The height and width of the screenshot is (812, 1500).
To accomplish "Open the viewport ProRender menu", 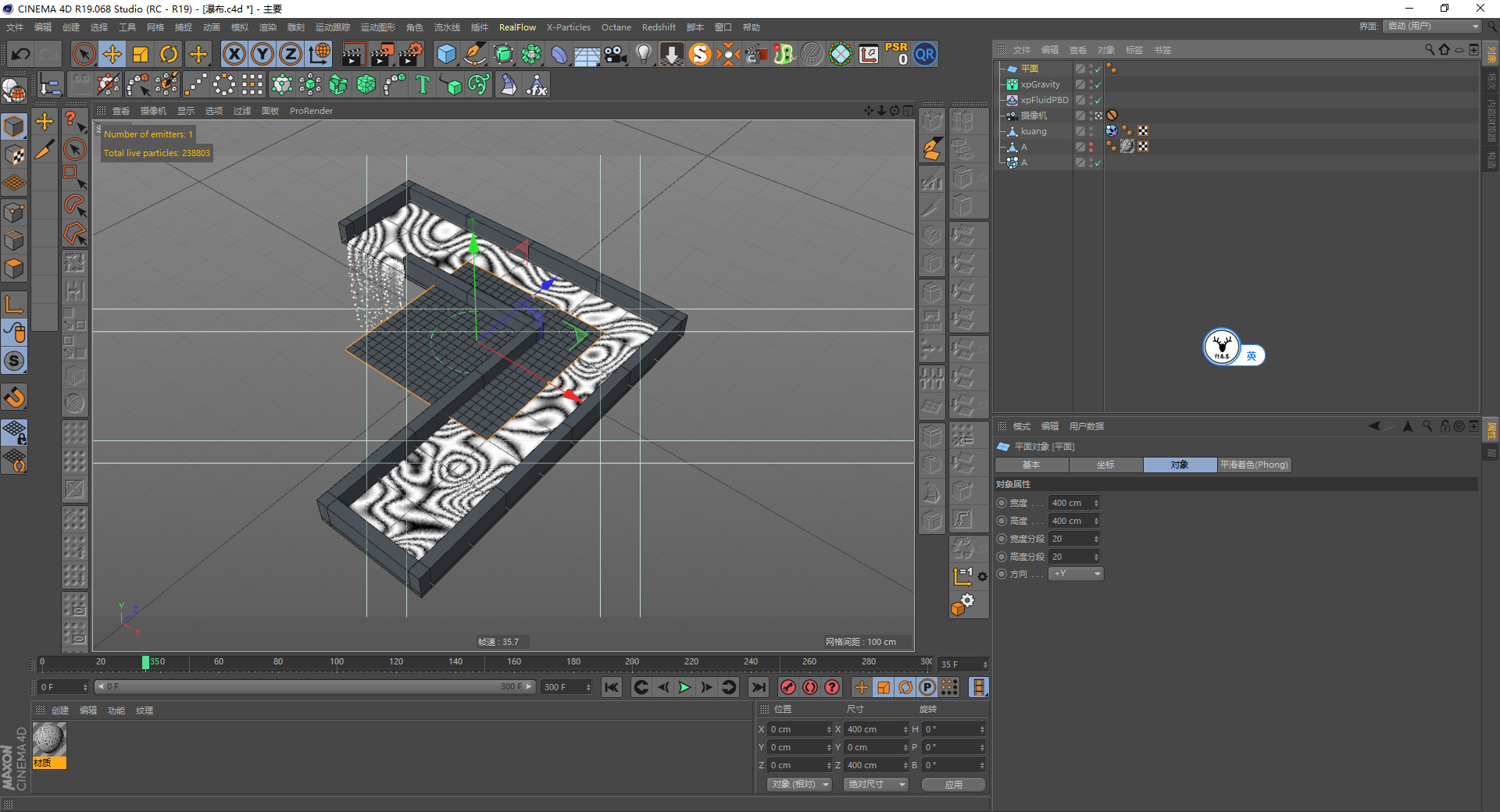I will (311, 111).
